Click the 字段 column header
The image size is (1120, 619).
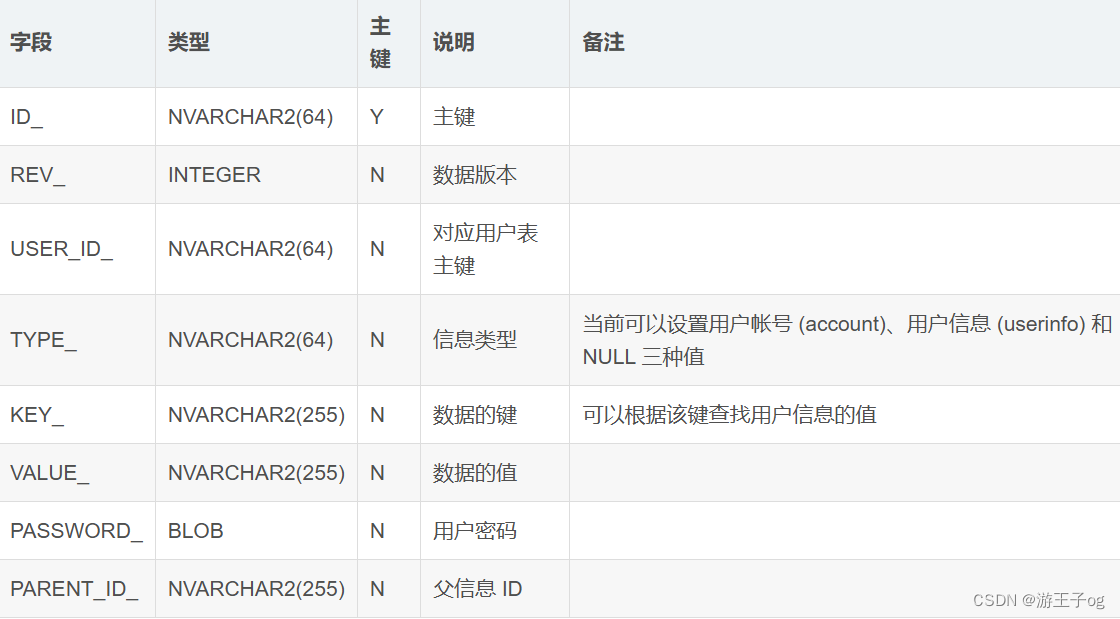(25, 43)
